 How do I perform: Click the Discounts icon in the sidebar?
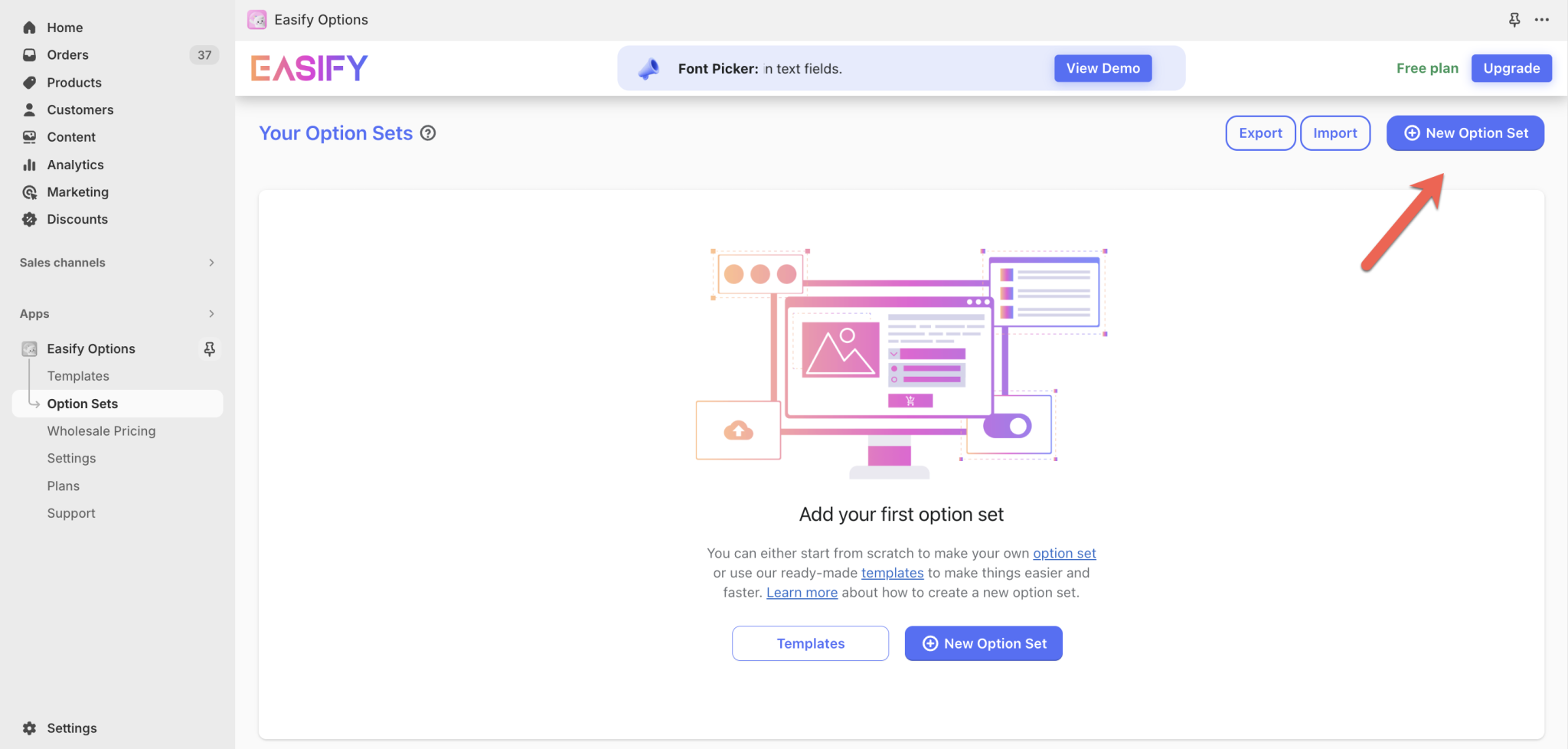[29, 219]
